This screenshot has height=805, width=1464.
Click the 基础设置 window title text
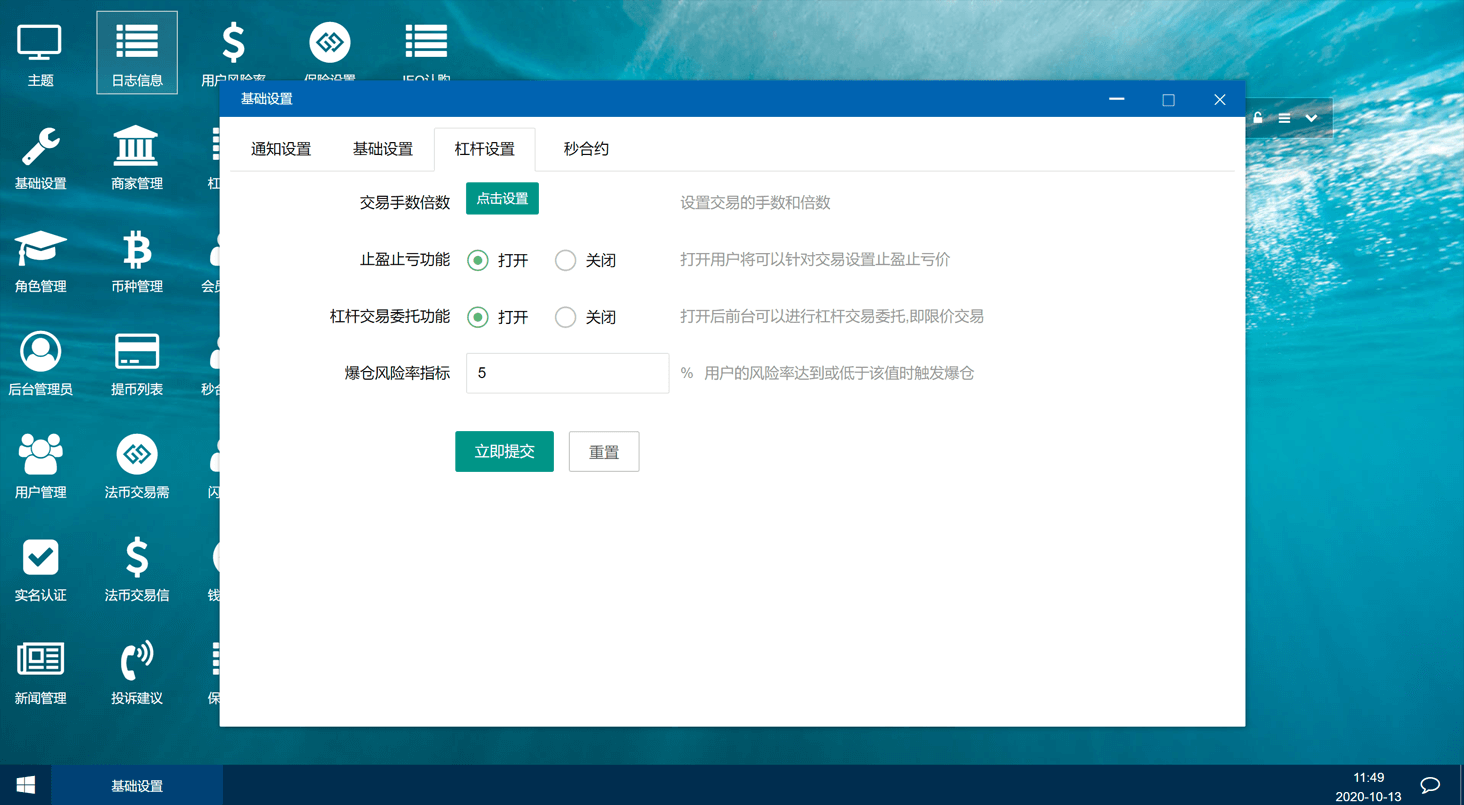[267, 99]
